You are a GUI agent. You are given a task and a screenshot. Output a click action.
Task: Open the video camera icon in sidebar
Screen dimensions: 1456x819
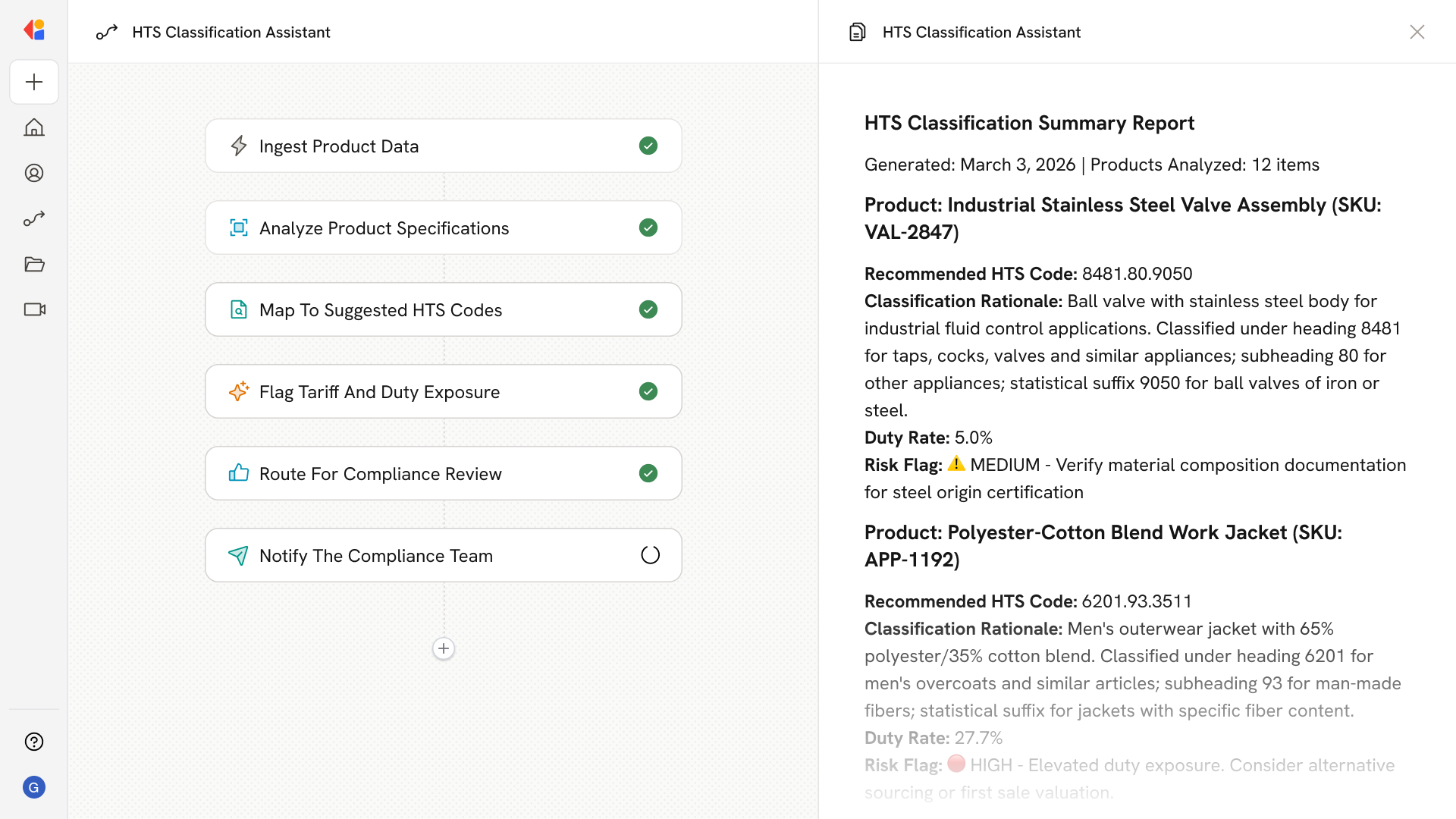coord(34,309)
